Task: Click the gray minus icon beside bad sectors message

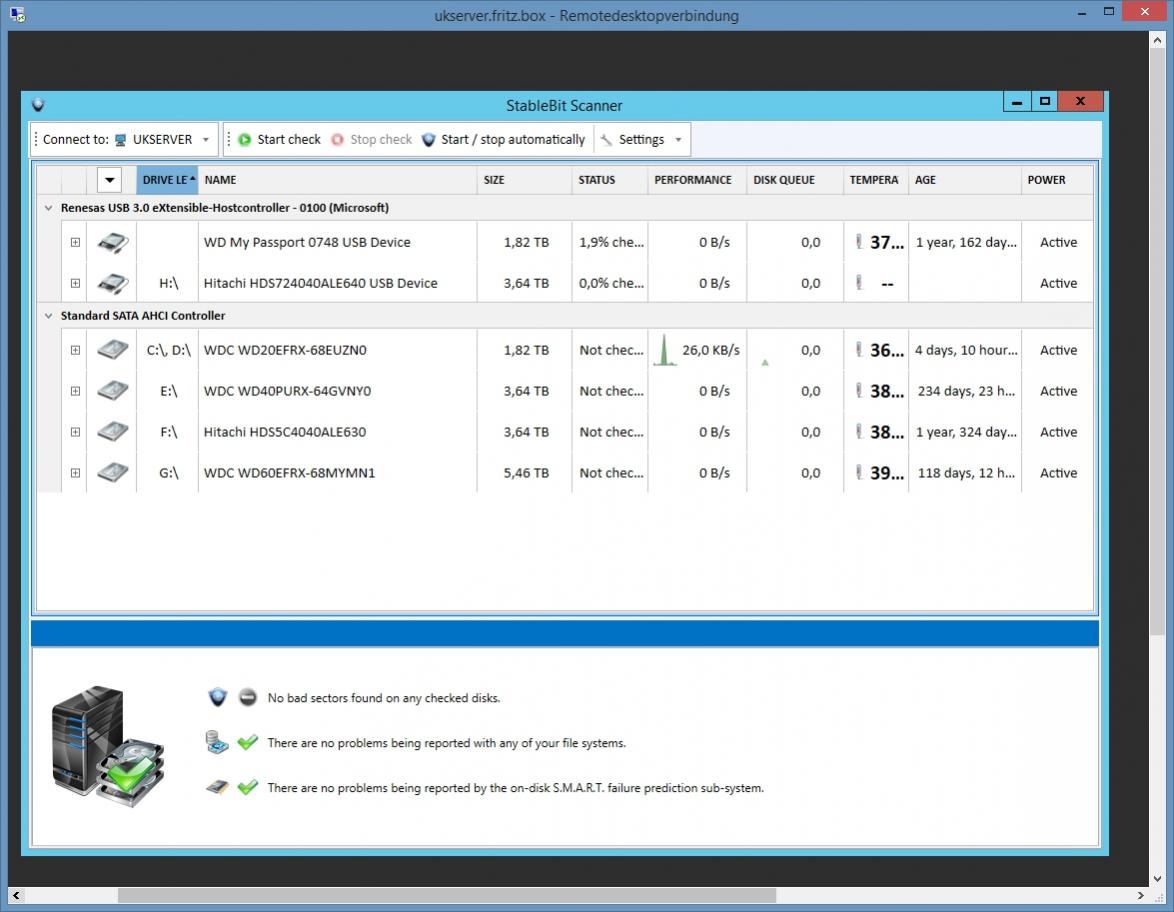Action: (x=248, y=698)
